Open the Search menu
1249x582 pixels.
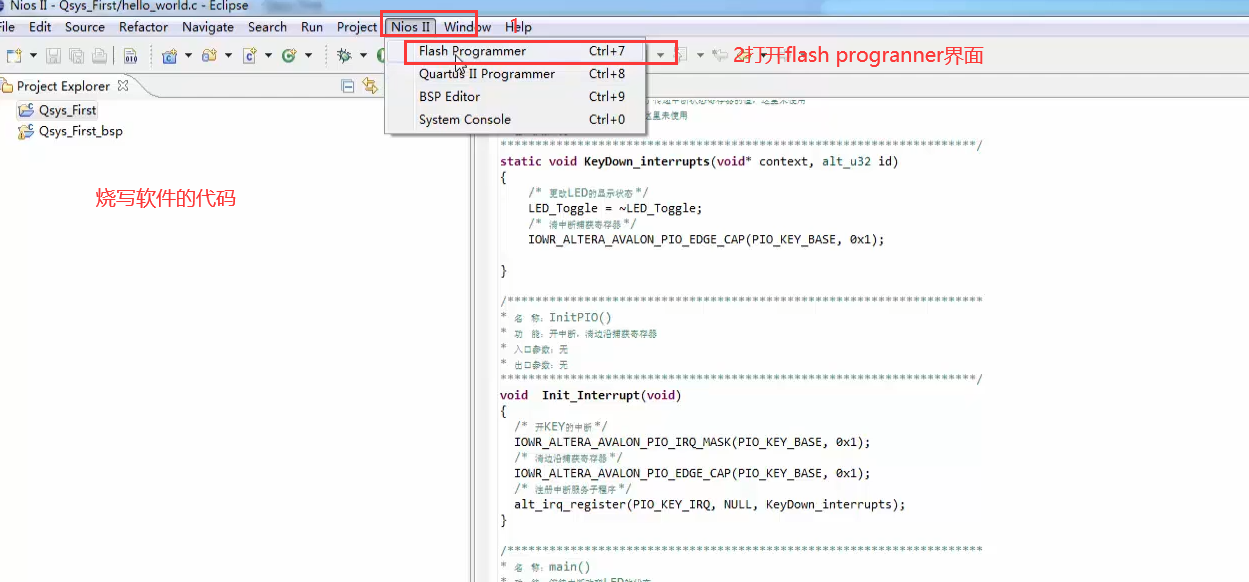coord(267,27)
